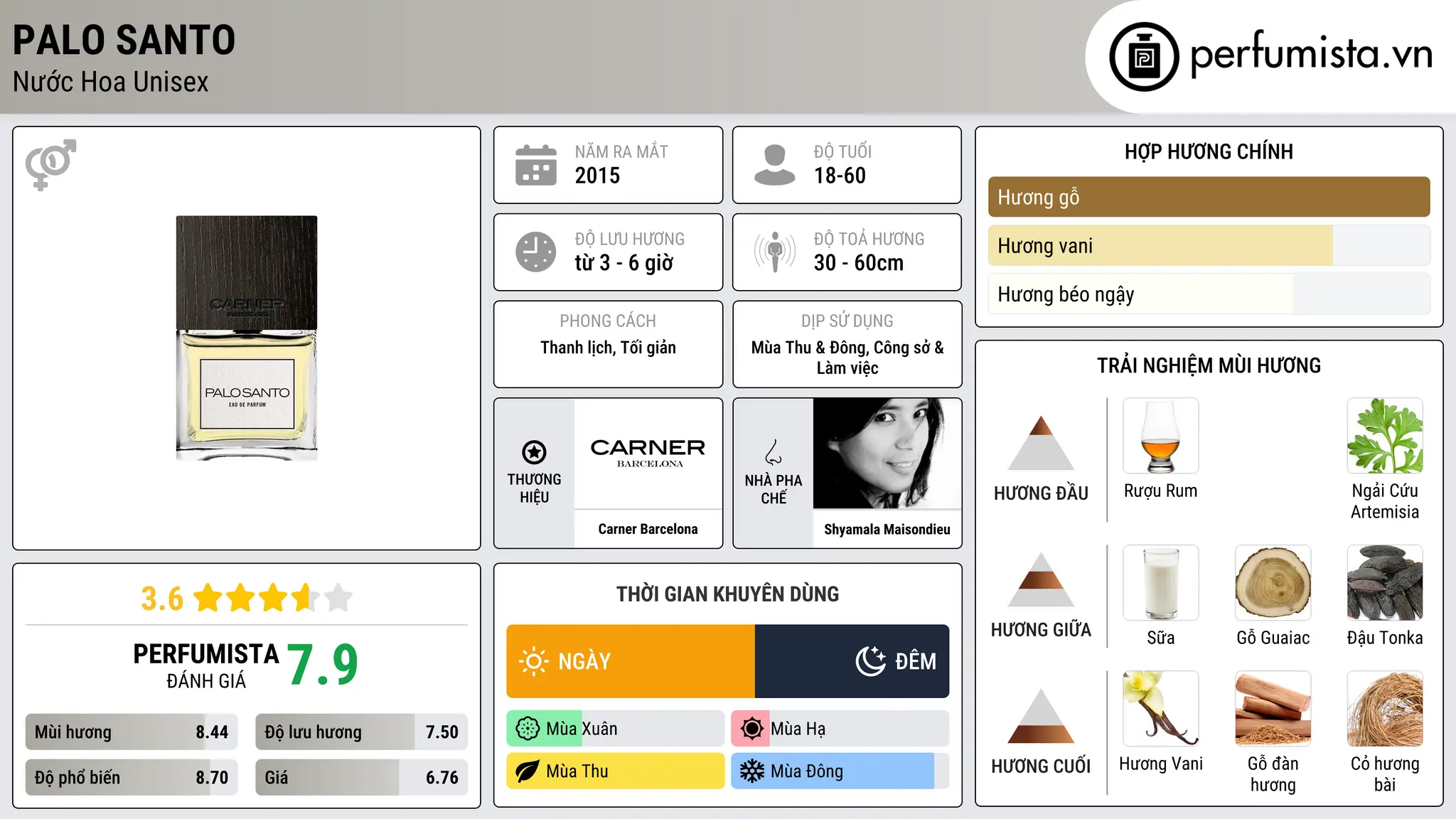Click the launch year value 2015

[597, 175]
